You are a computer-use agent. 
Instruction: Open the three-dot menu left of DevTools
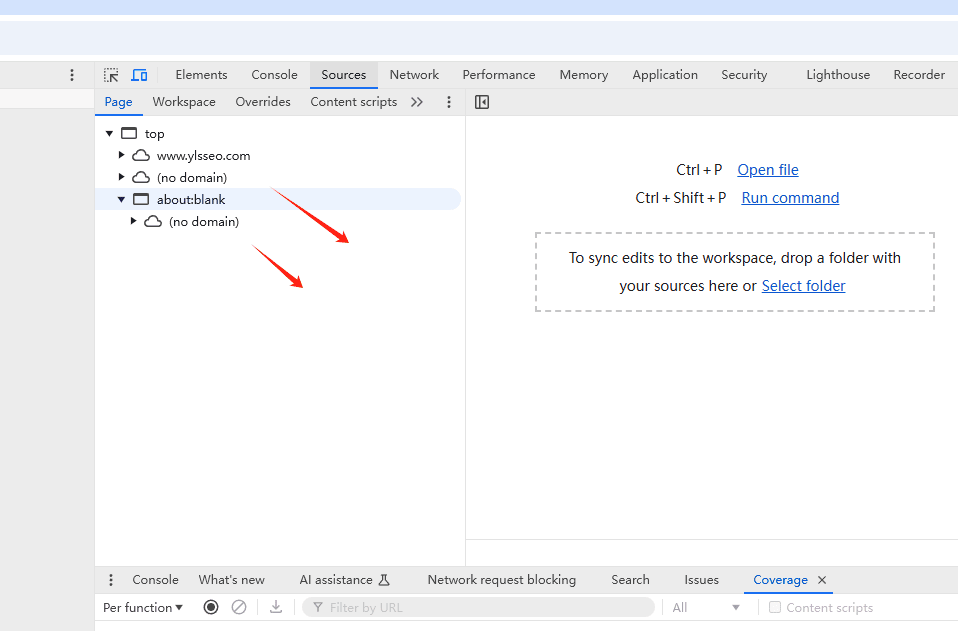point(72,75)
